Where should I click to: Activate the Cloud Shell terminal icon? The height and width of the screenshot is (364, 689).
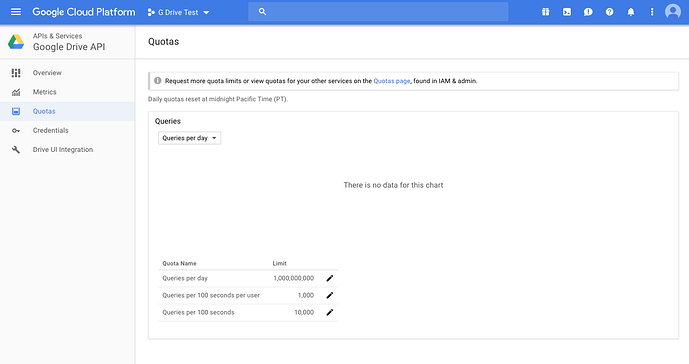click(x=567, y=12)
